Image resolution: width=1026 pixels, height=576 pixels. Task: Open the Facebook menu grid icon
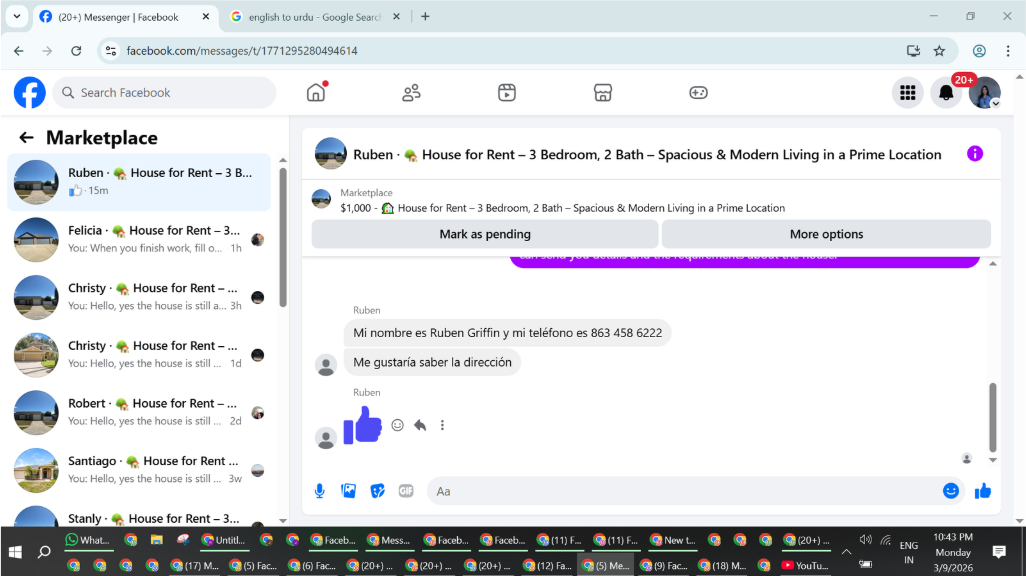(x=908, y=93)
